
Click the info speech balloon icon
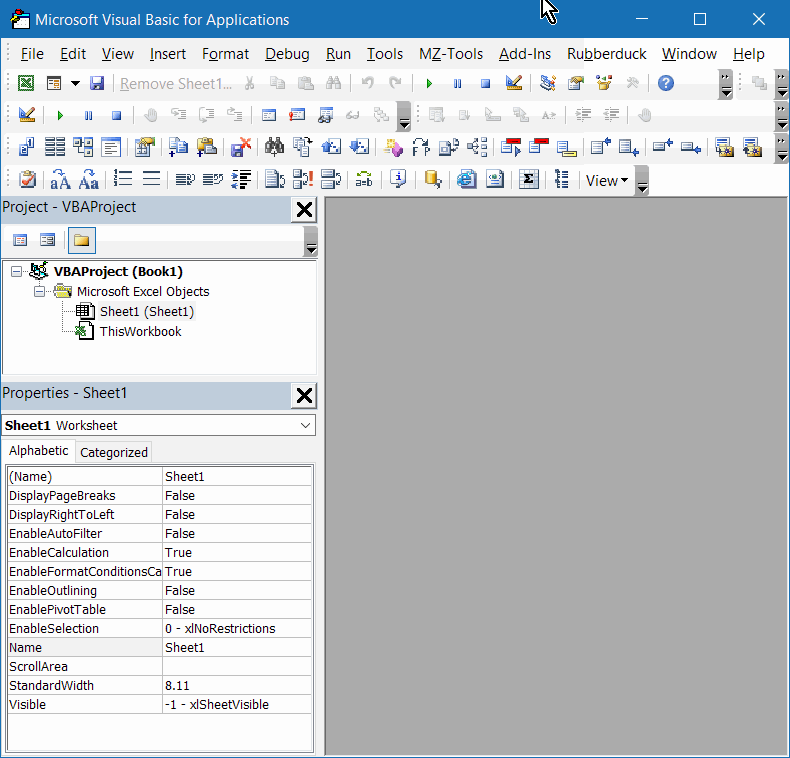tap(398, 179)
